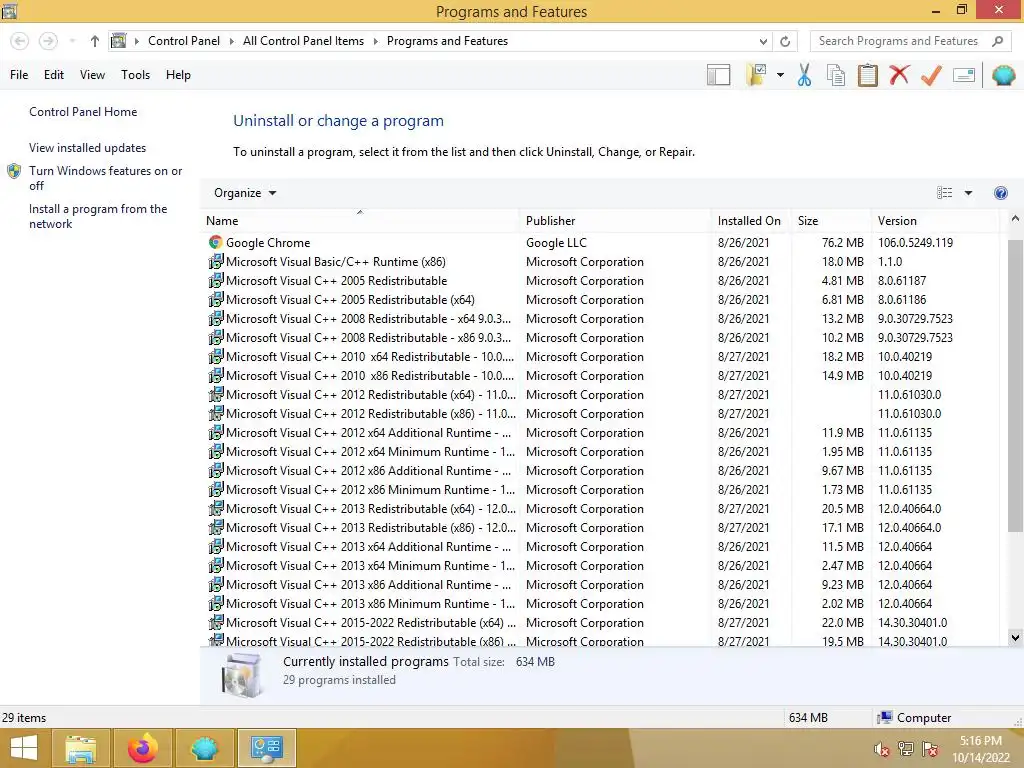Click version 106.0.5249.119 cell
This screenshot has height=768, width=1024.
point(915,243)
